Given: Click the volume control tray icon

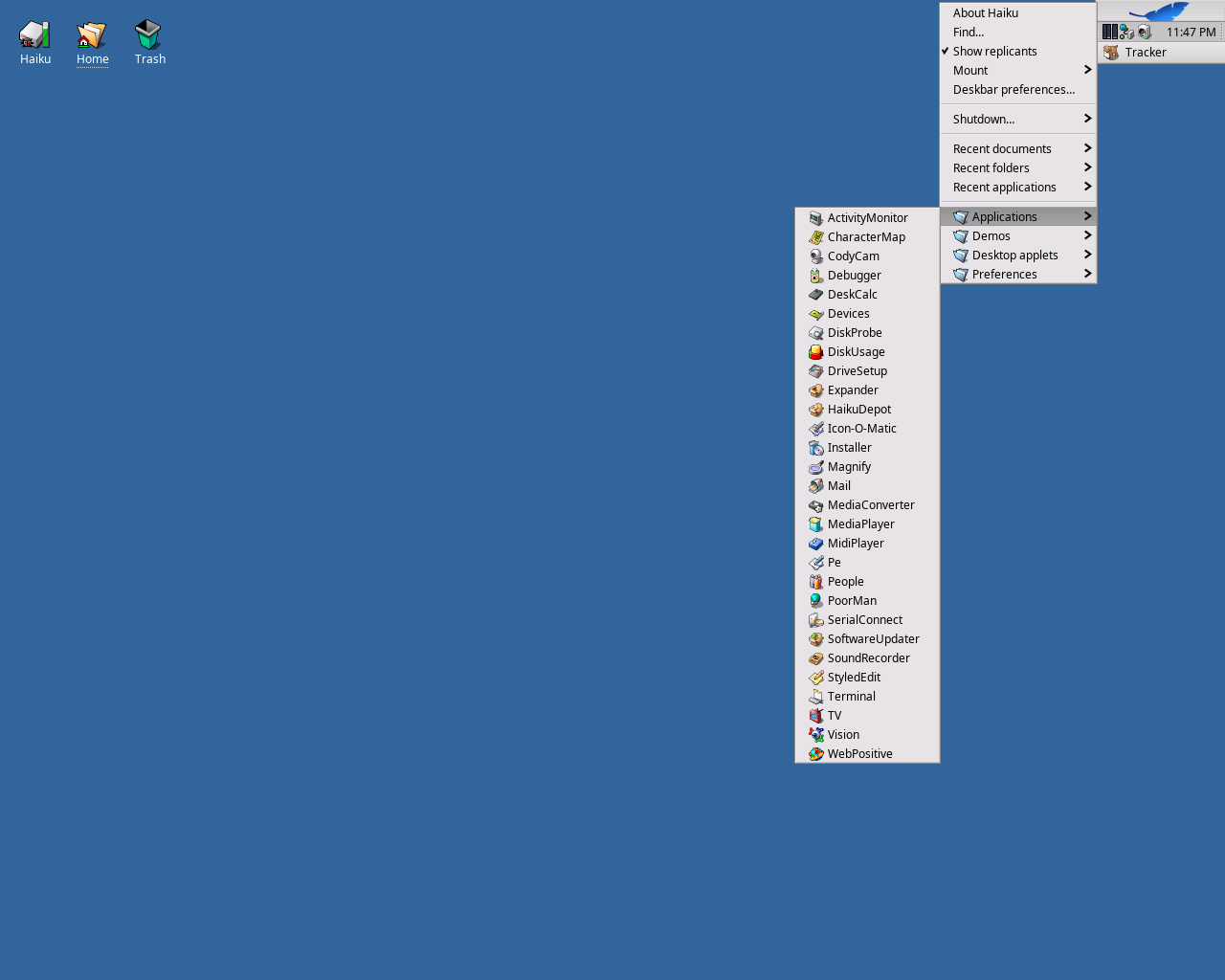Looking at the screenshot, I should 1145,32.
